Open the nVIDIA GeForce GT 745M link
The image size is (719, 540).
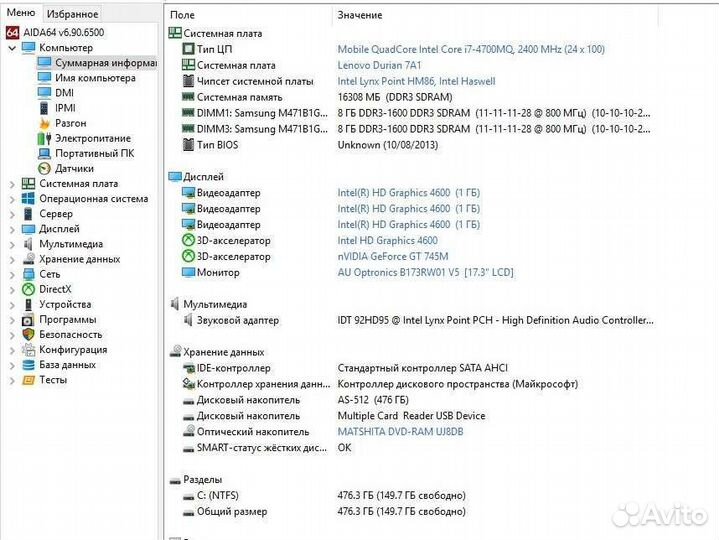pyautogui.click(x=393, y=256)
